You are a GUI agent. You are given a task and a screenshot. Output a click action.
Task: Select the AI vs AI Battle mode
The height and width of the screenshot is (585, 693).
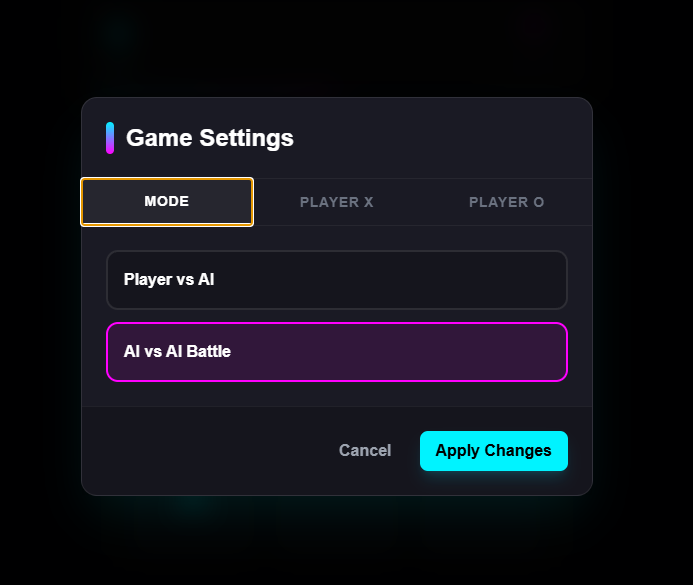[x=337, y=352]
